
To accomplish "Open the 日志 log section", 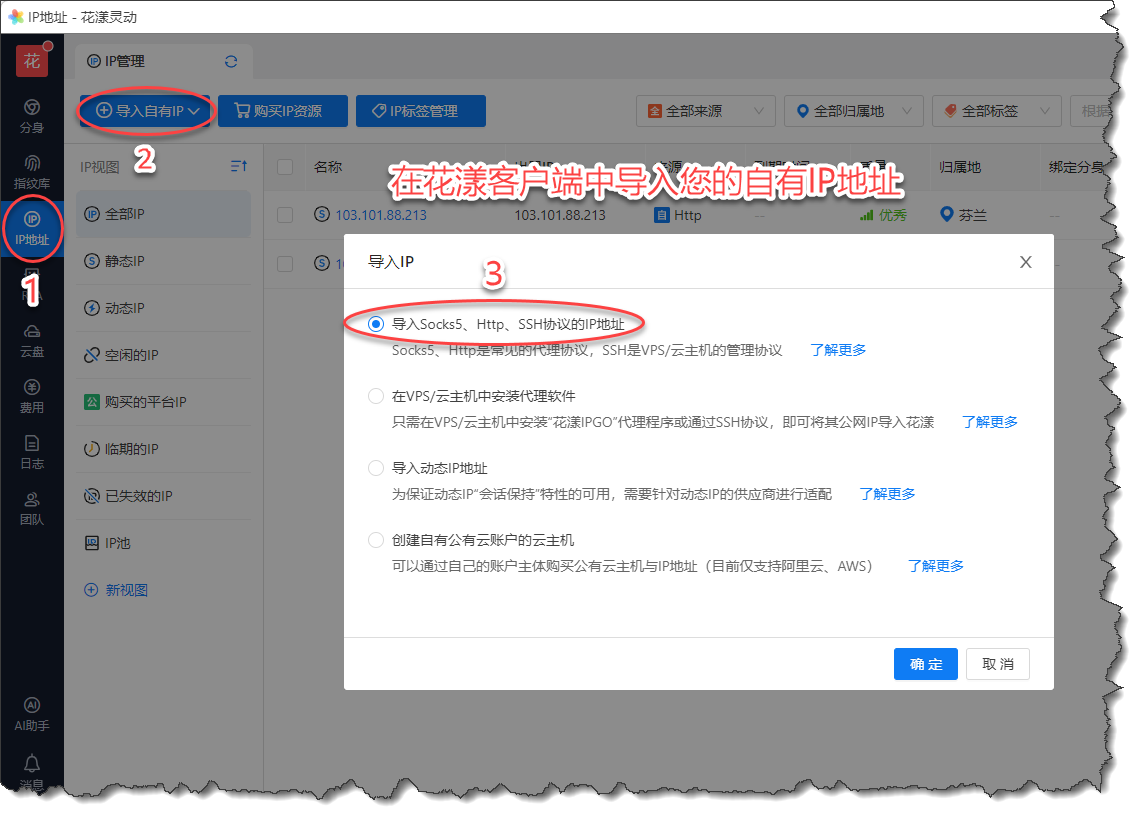I will pyautogui.click(x=31, y=452).
